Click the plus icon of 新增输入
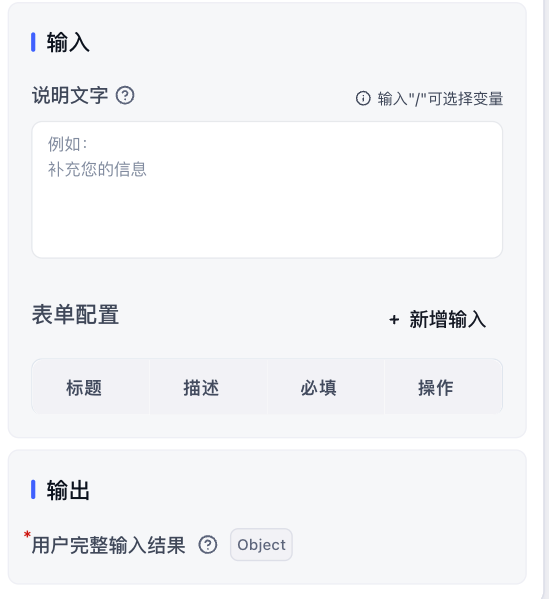 tap(394, 319)
